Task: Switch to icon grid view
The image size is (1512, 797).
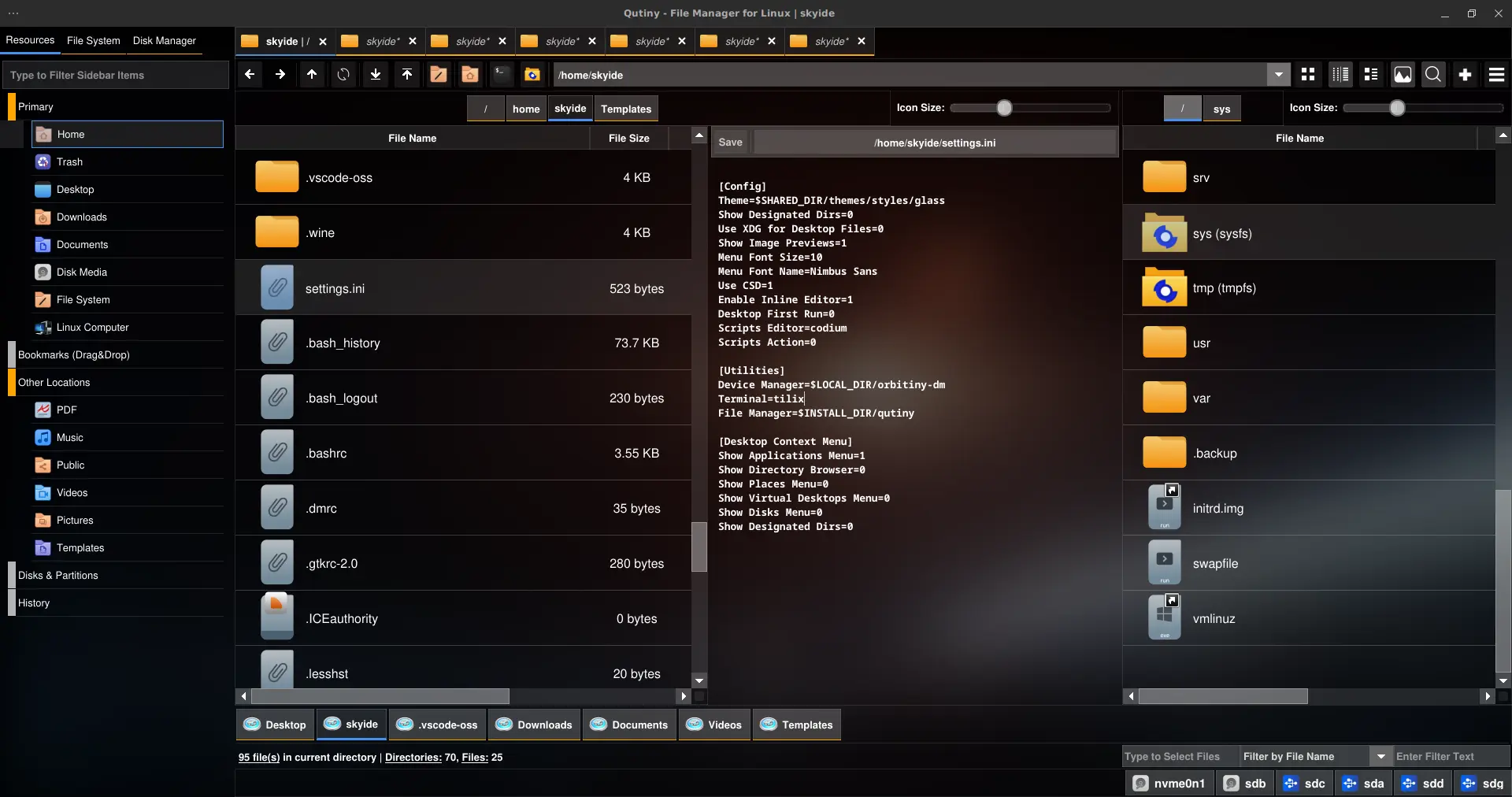Action: click(x=1308, y=75)
